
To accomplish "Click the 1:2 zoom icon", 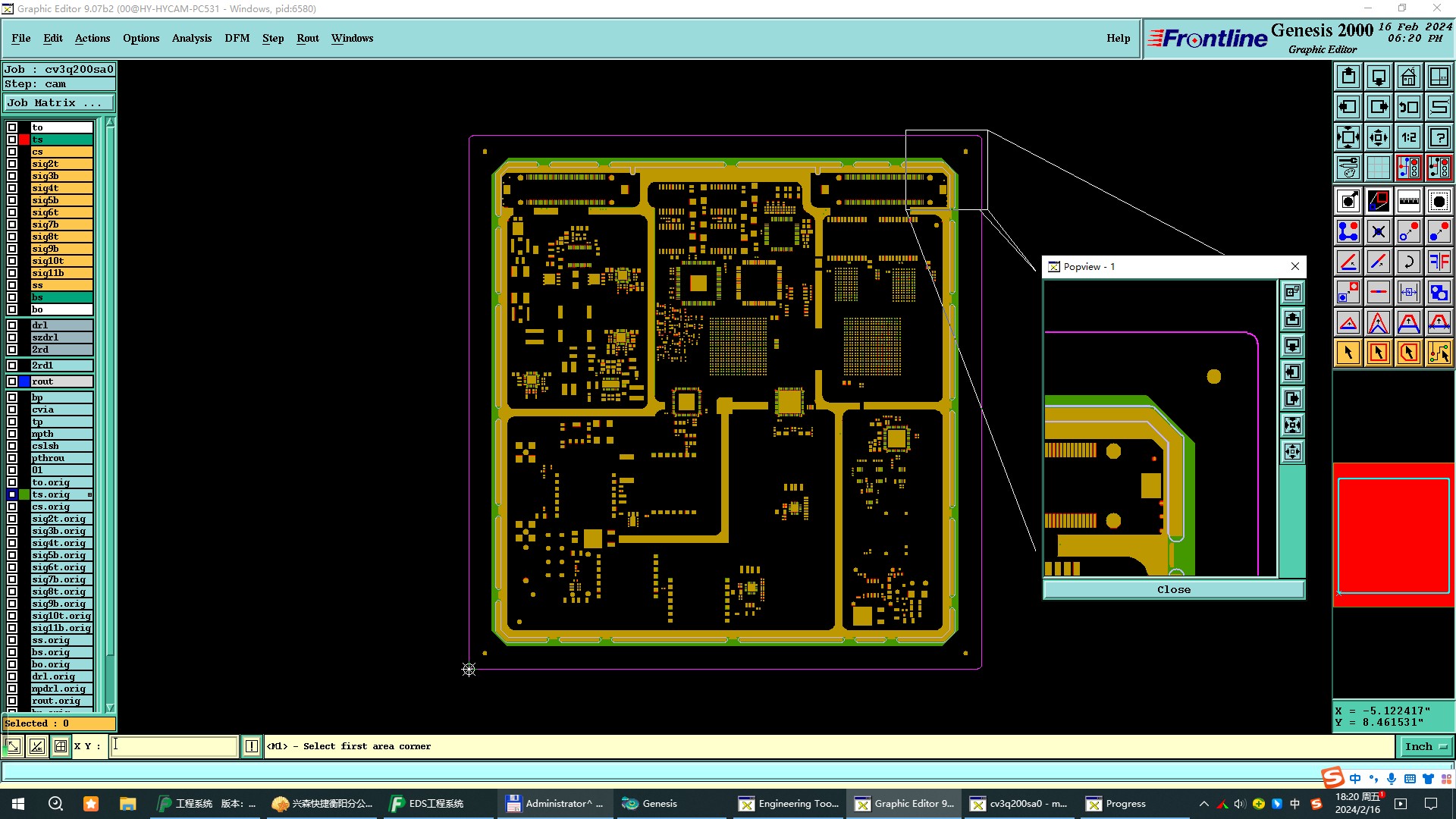I will pos(1408,137).
